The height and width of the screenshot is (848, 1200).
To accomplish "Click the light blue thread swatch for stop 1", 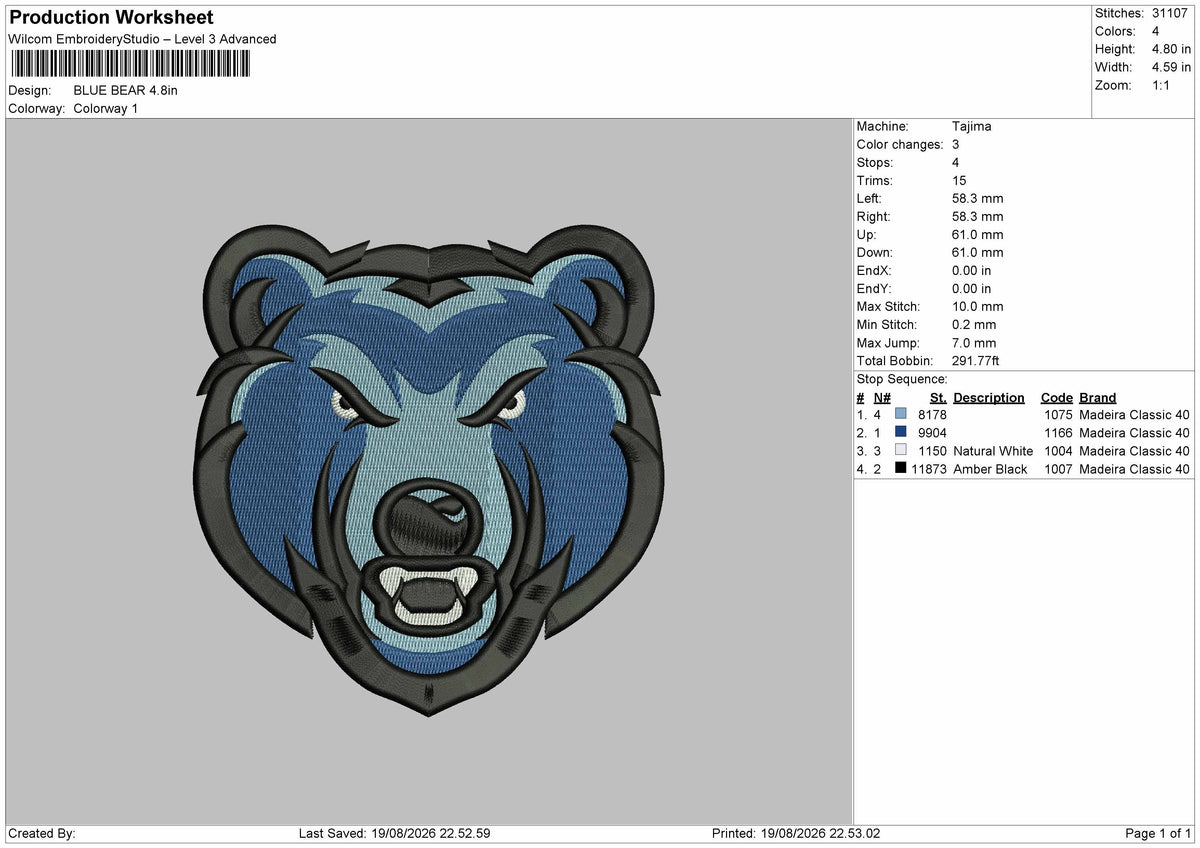I will point(901,414).
